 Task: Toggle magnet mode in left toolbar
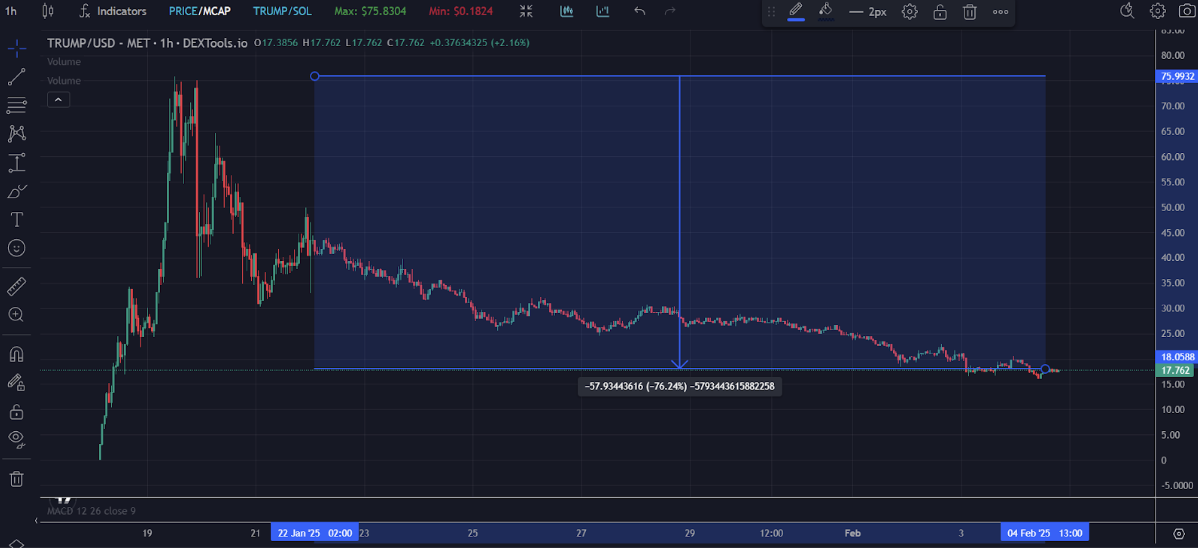pos(16,354)
